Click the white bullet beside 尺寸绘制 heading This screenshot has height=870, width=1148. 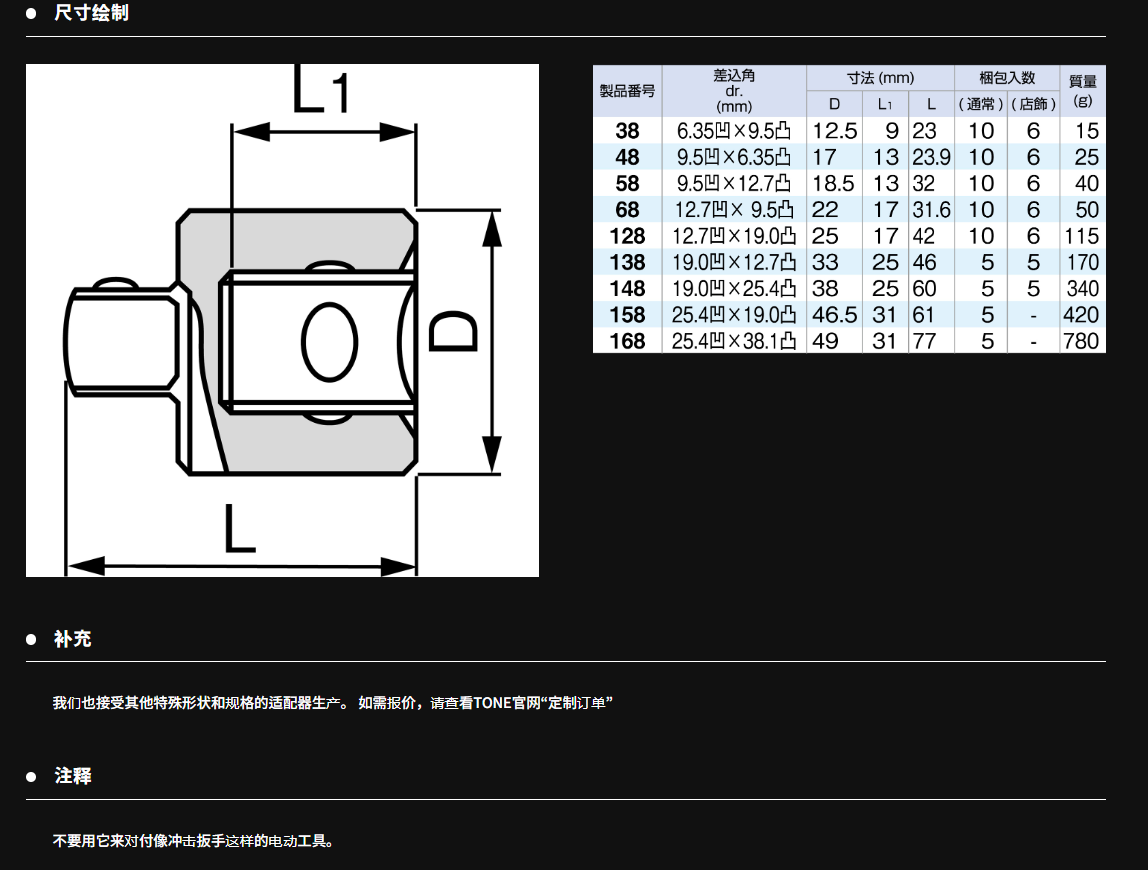pos(31,14)
